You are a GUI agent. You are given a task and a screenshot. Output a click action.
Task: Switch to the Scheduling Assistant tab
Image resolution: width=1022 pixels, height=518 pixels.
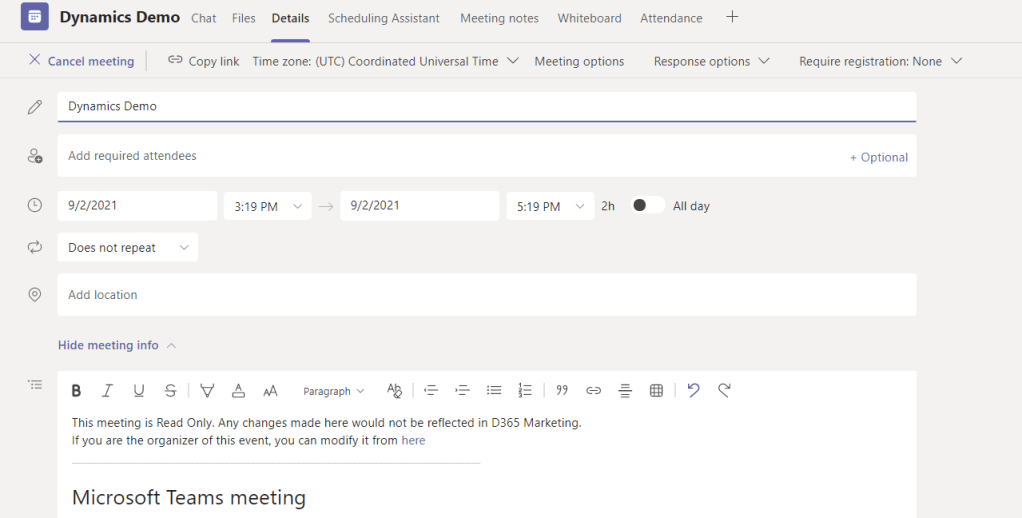click(383, 18)
